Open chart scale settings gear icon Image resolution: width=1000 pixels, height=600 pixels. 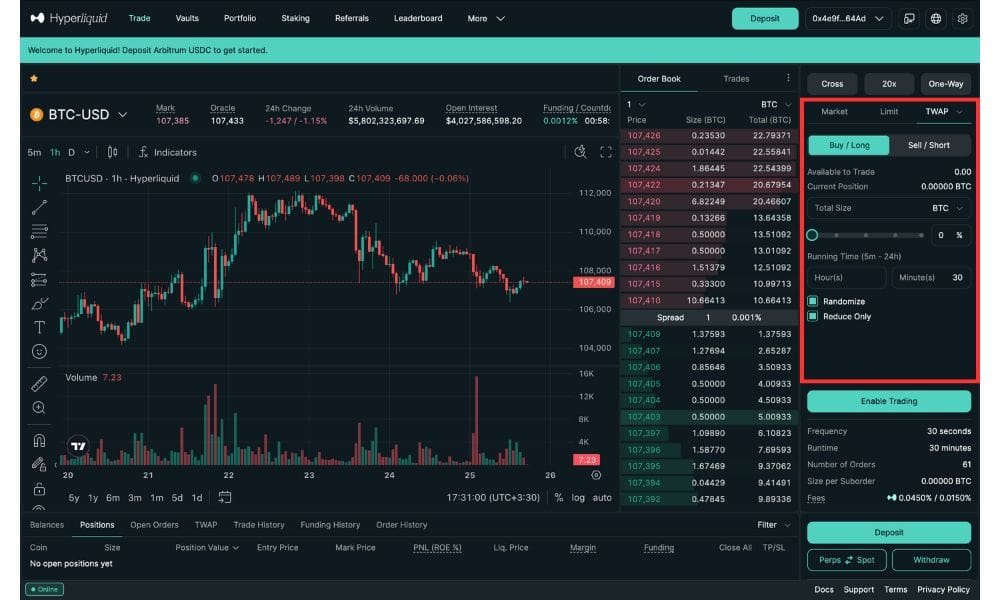click(x=596, y=475)
